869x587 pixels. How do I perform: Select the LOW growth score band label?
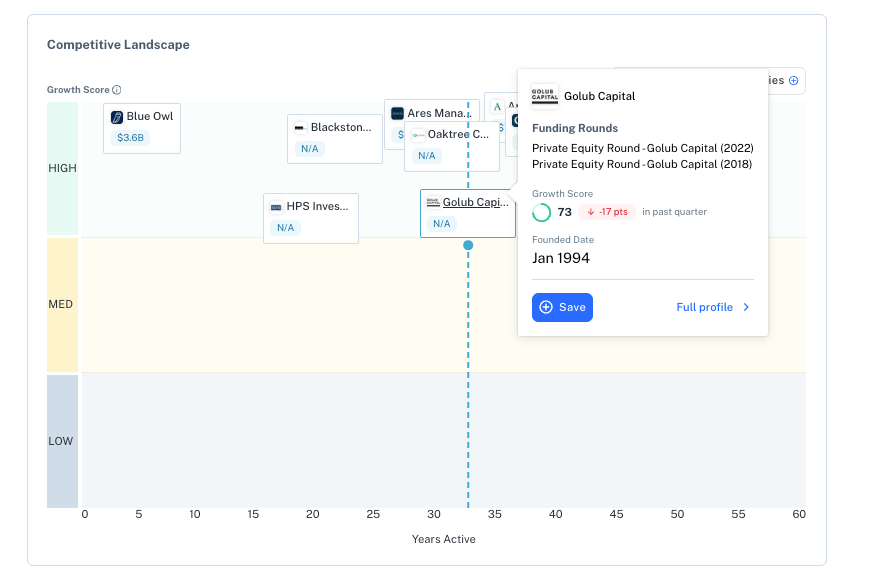[63, 441]
